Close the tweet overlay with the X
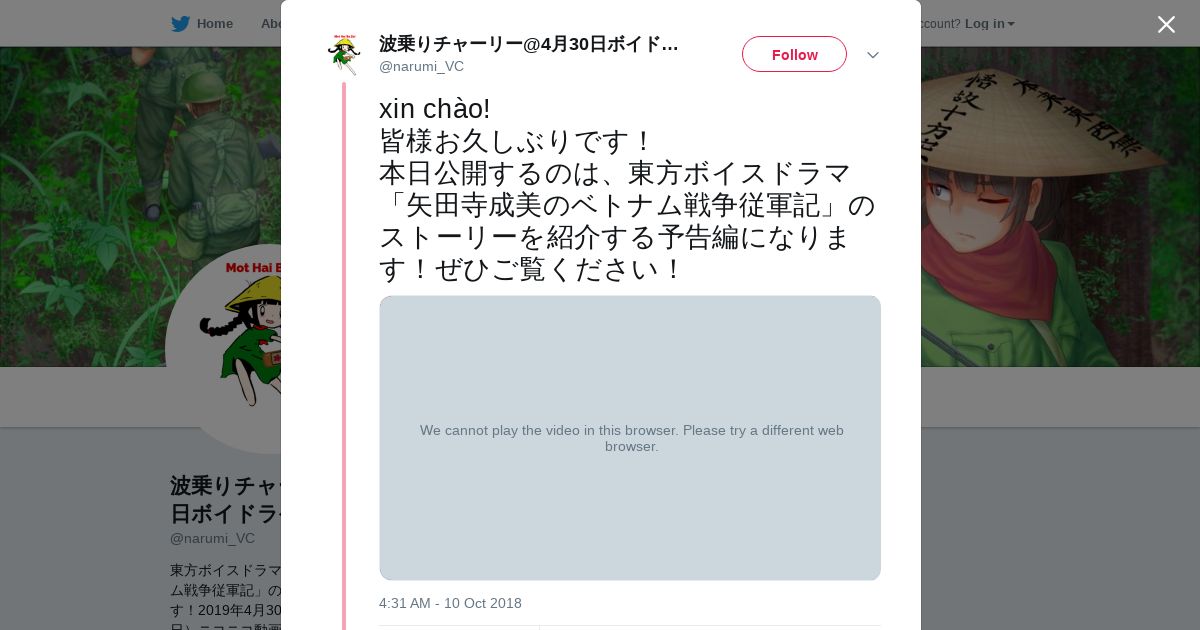 pyautogui.click(x=1166, y=24)
